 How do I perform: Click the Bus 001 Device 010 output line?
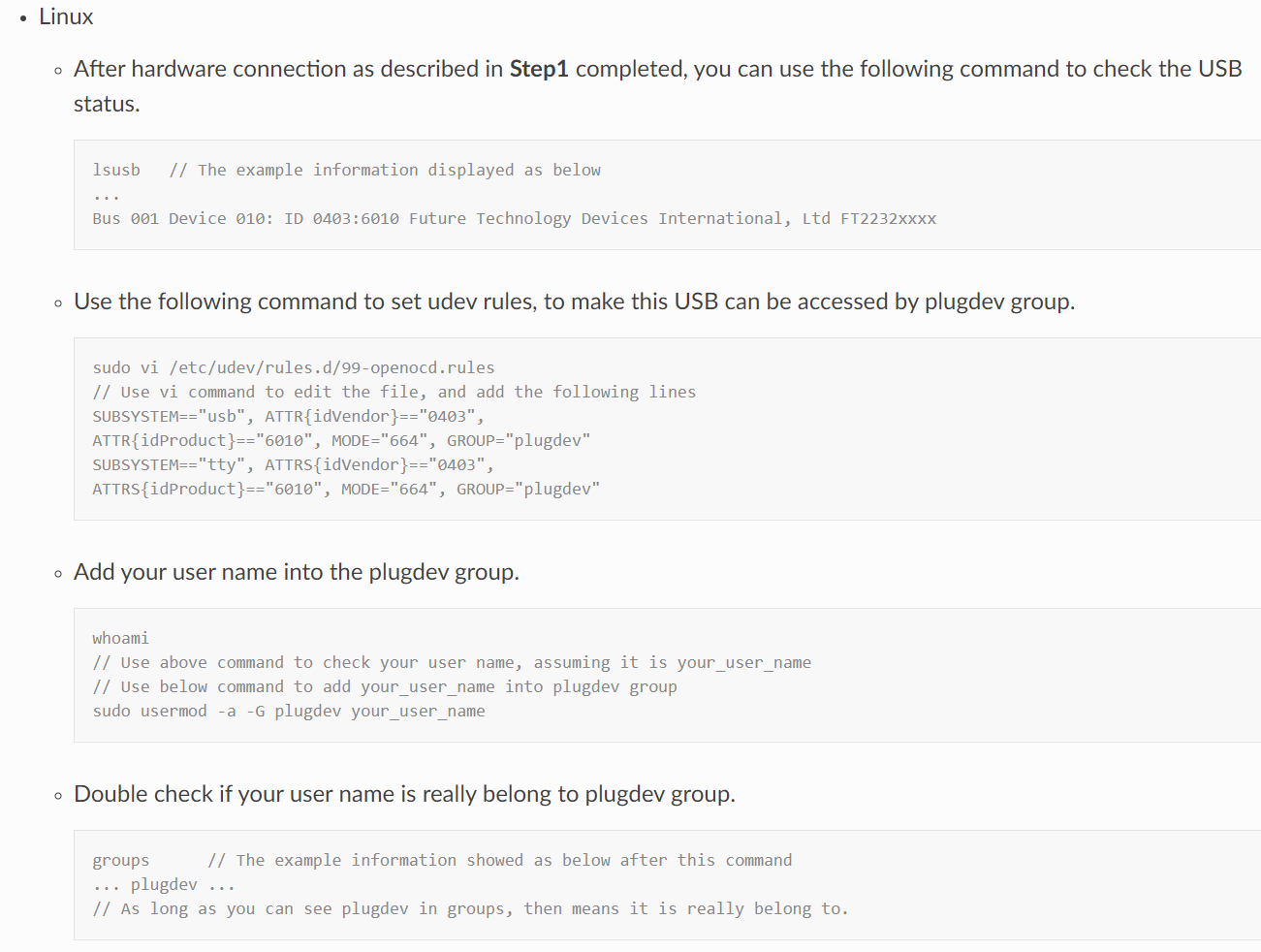tap(515, 218)
